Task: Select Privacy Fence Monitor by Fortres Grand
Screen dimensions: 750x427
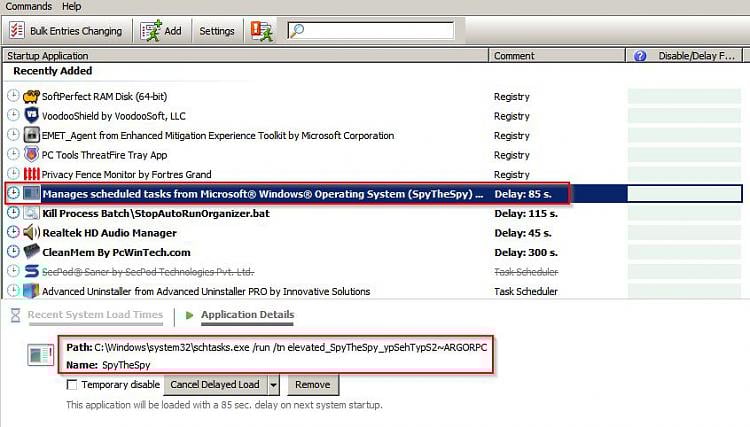Action: click(x=126, y=175)
